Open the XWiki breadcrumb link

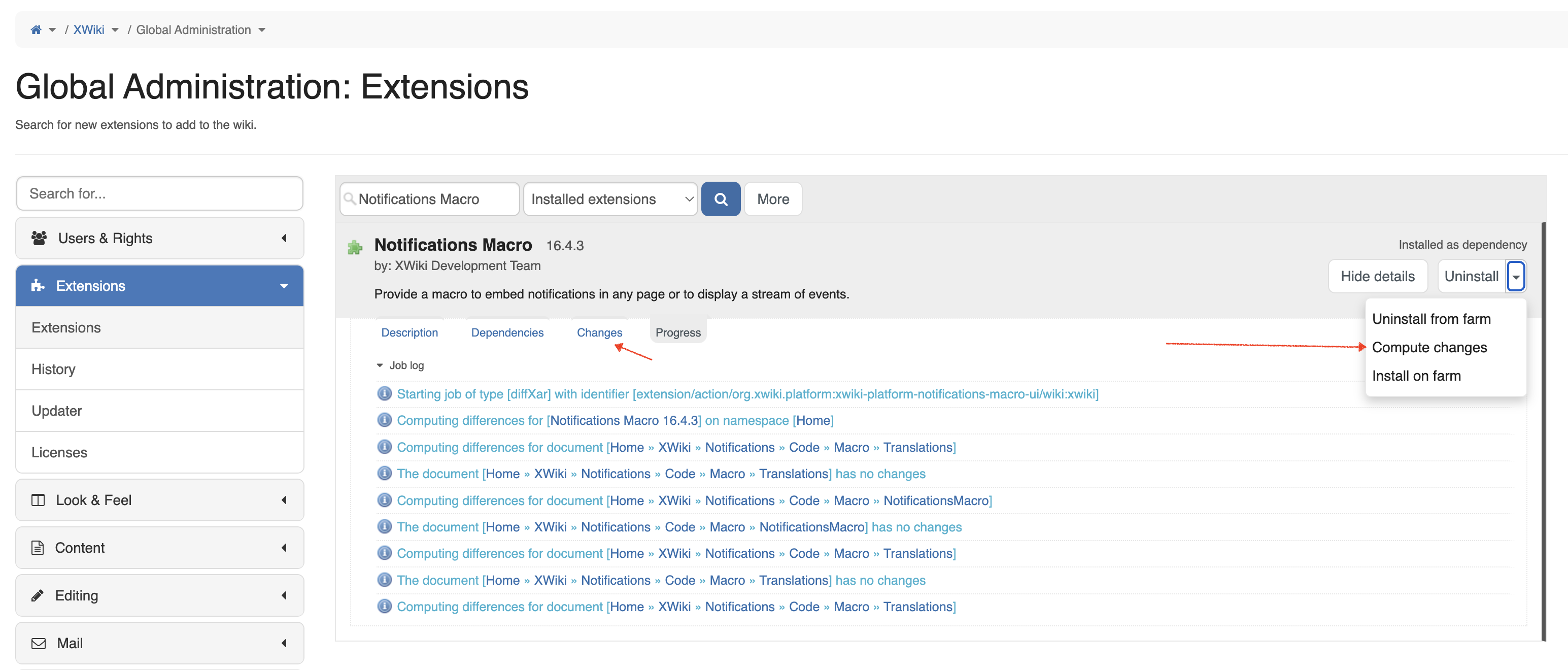pos(89,29)
